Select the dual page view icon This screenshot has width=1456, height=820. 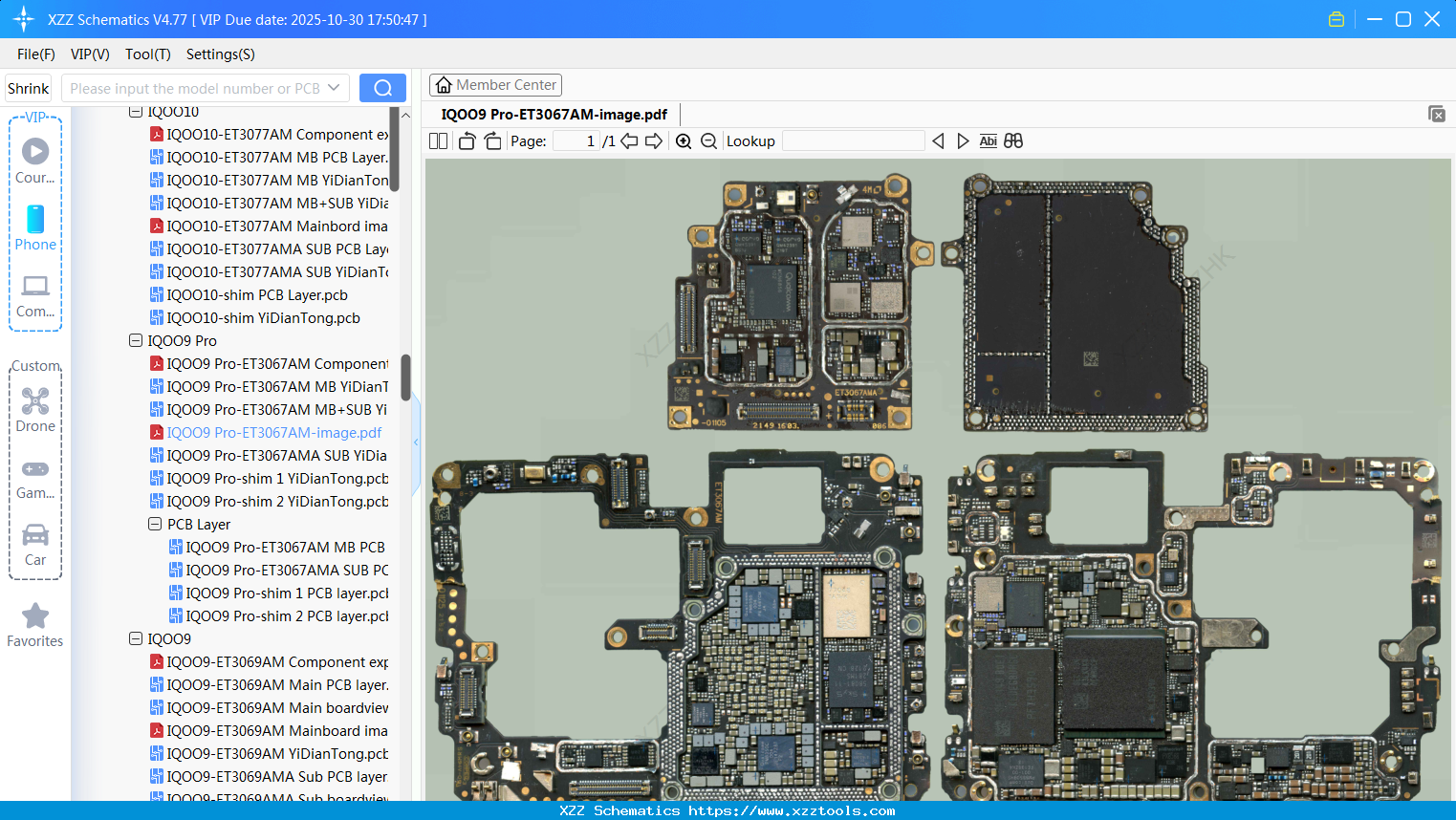[x=438, y=140]
